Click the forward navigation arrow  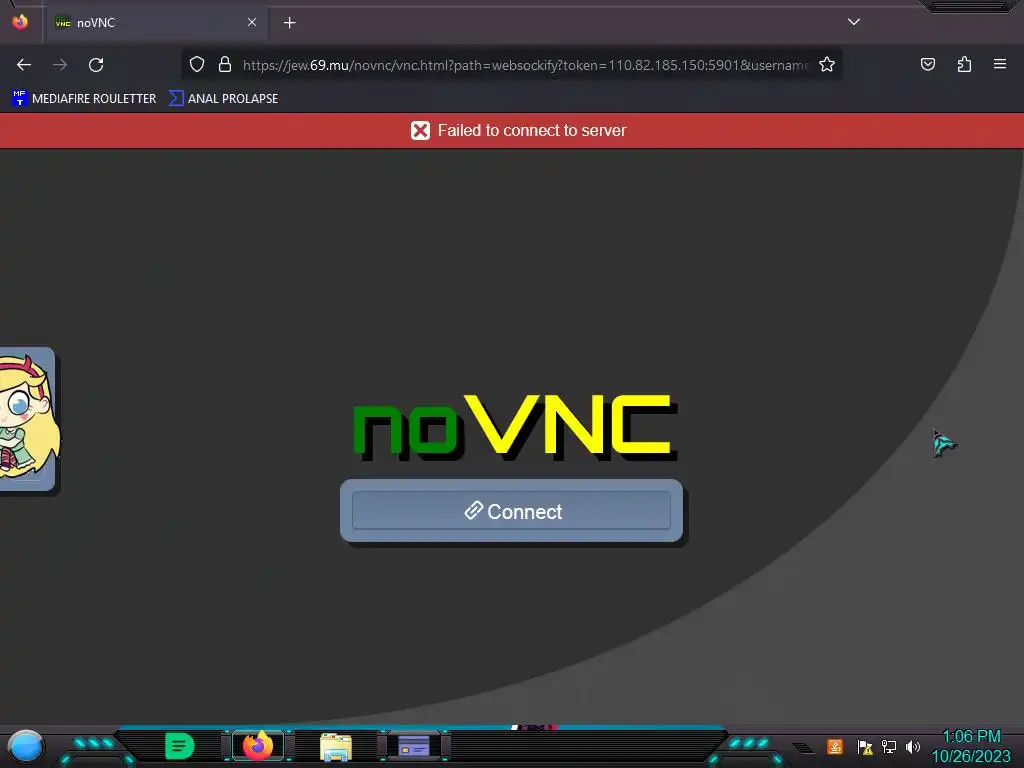click(x=60, y=65)
